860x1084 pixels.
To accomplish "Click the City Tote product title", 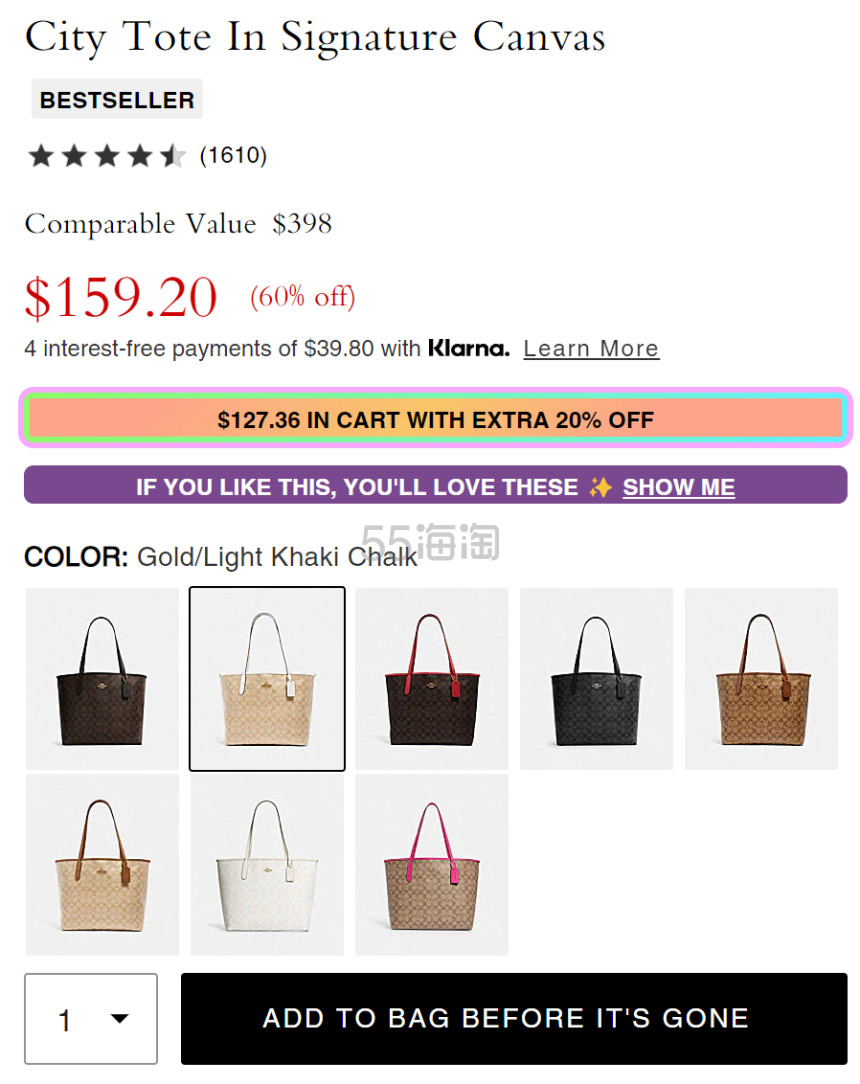I will coord(315,37).
